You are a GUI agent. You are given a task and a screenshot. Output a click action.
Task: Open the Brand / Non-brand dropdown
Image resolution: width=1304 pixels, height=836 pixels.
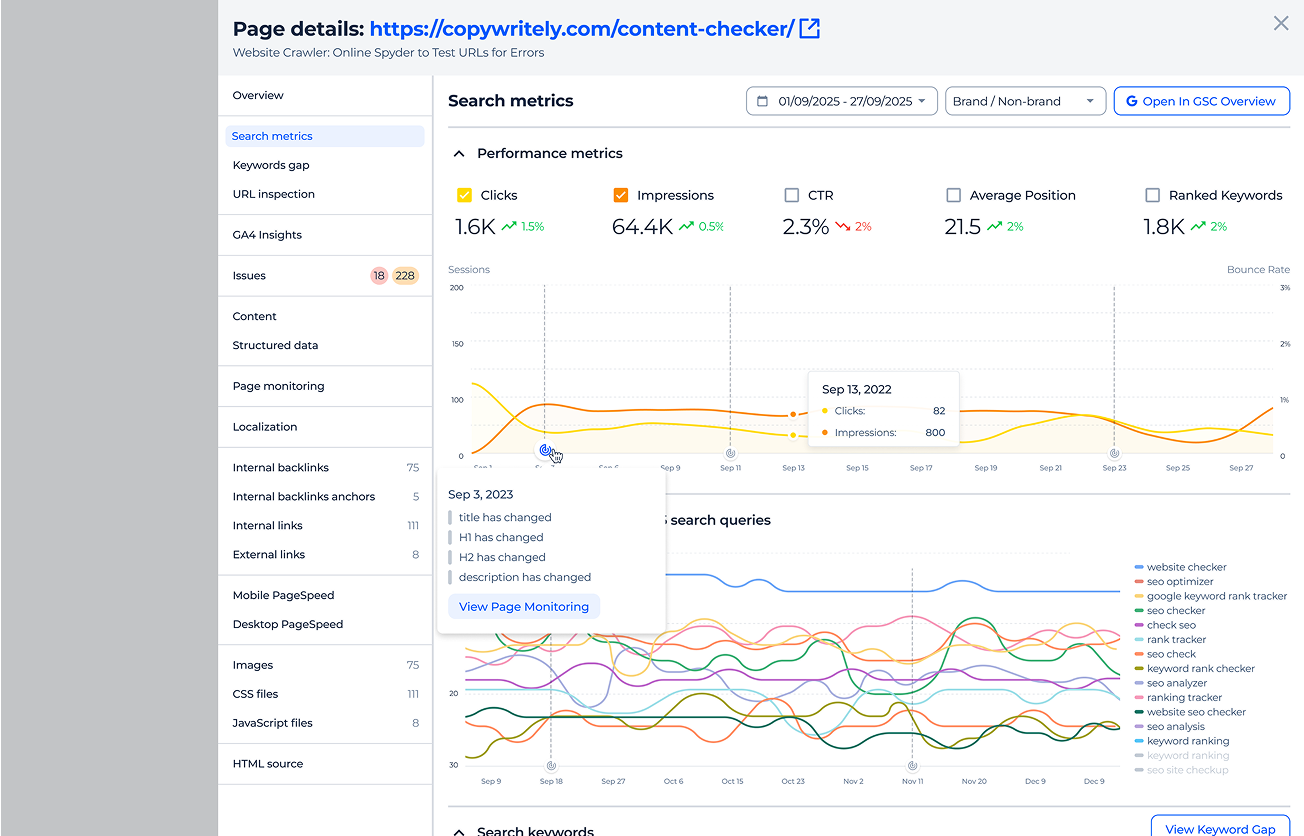(x=1025, y=101)
